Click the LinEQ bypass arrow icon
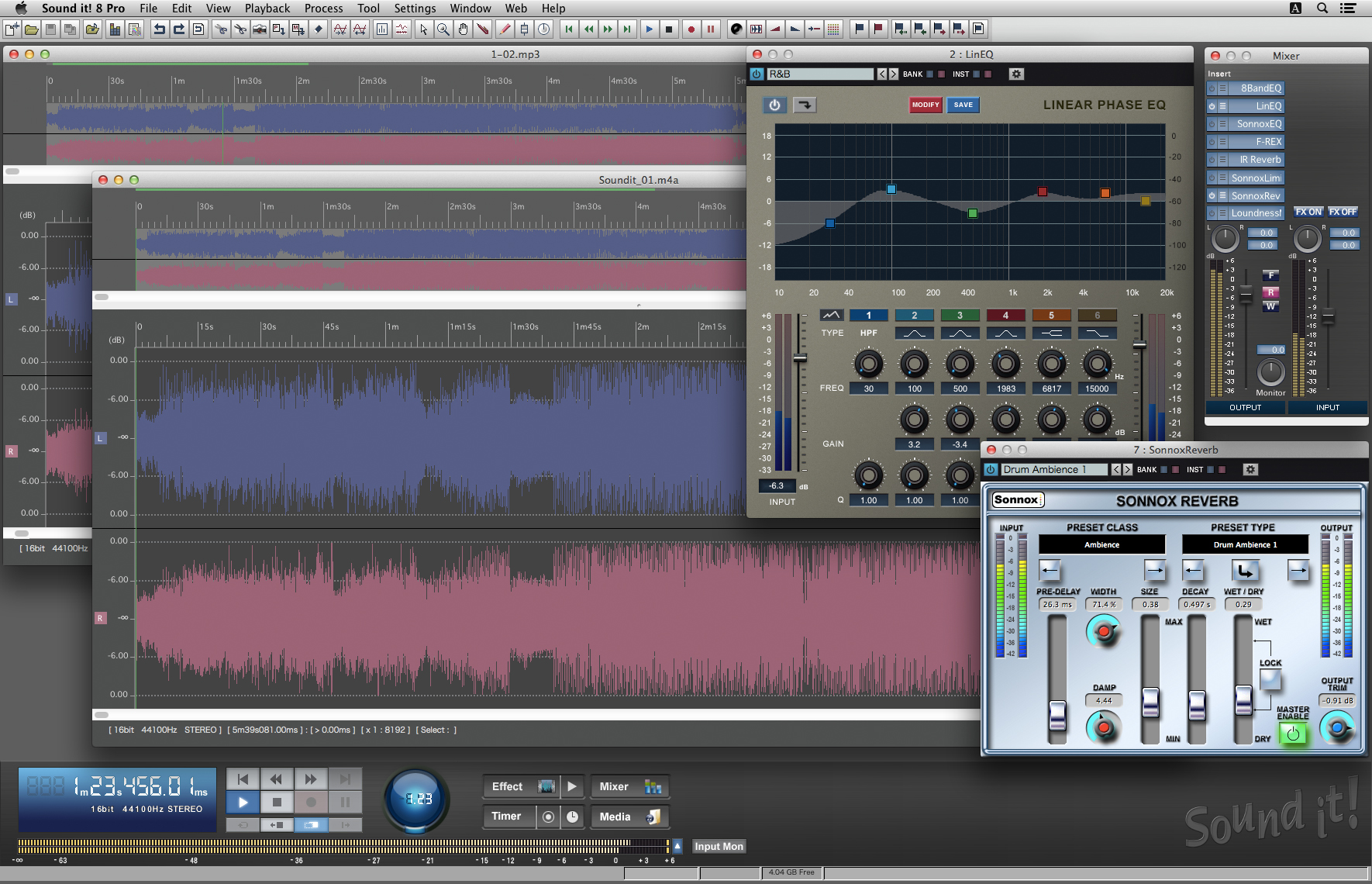 pyautogui.click(x=805, y=105)
